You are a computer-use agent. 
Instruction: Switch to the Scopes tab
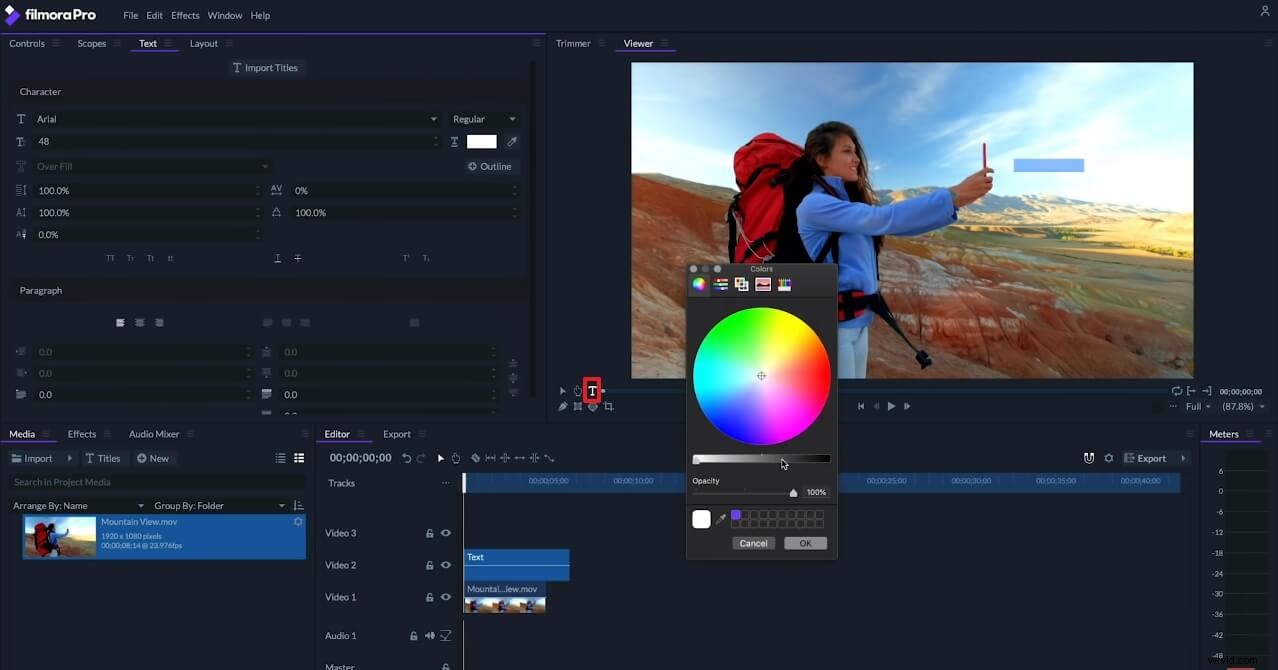tap(91, 43)
